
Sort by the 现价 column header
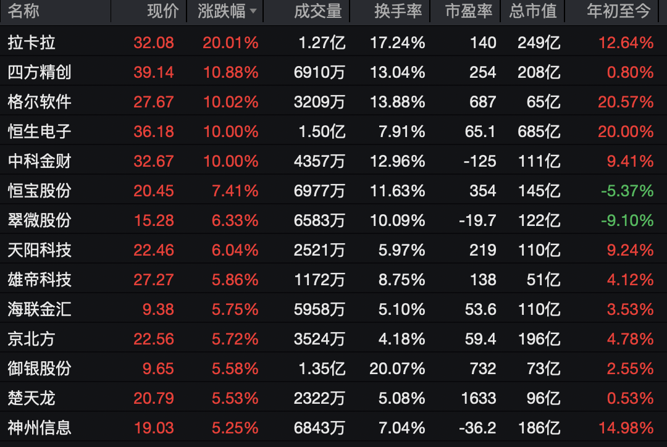[x=163, y=12]
